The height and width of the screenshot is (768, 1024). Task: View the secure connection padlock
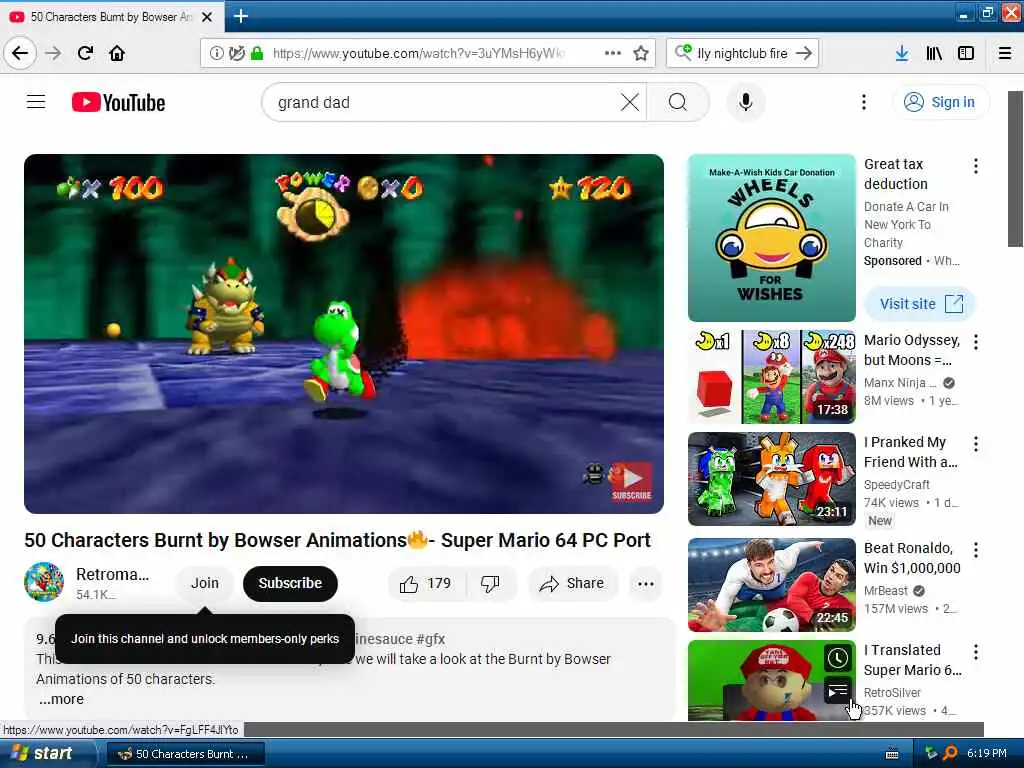(257, 54)
